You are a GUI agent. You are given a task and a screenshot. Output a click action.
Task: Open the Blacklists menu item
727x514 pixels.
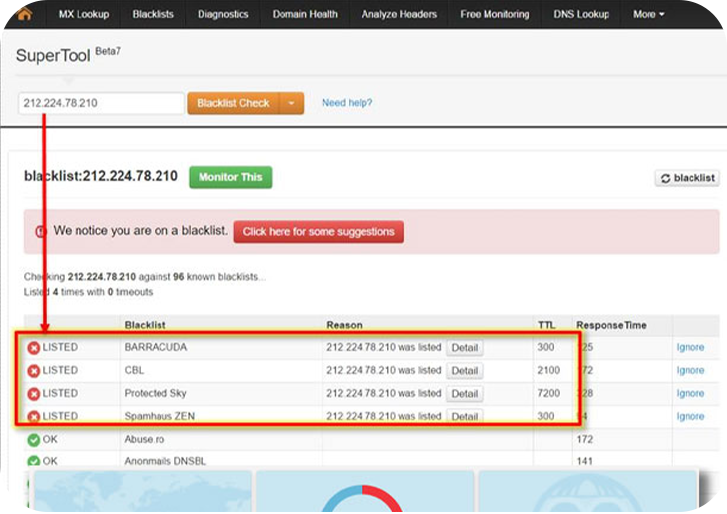pos(153,14)
